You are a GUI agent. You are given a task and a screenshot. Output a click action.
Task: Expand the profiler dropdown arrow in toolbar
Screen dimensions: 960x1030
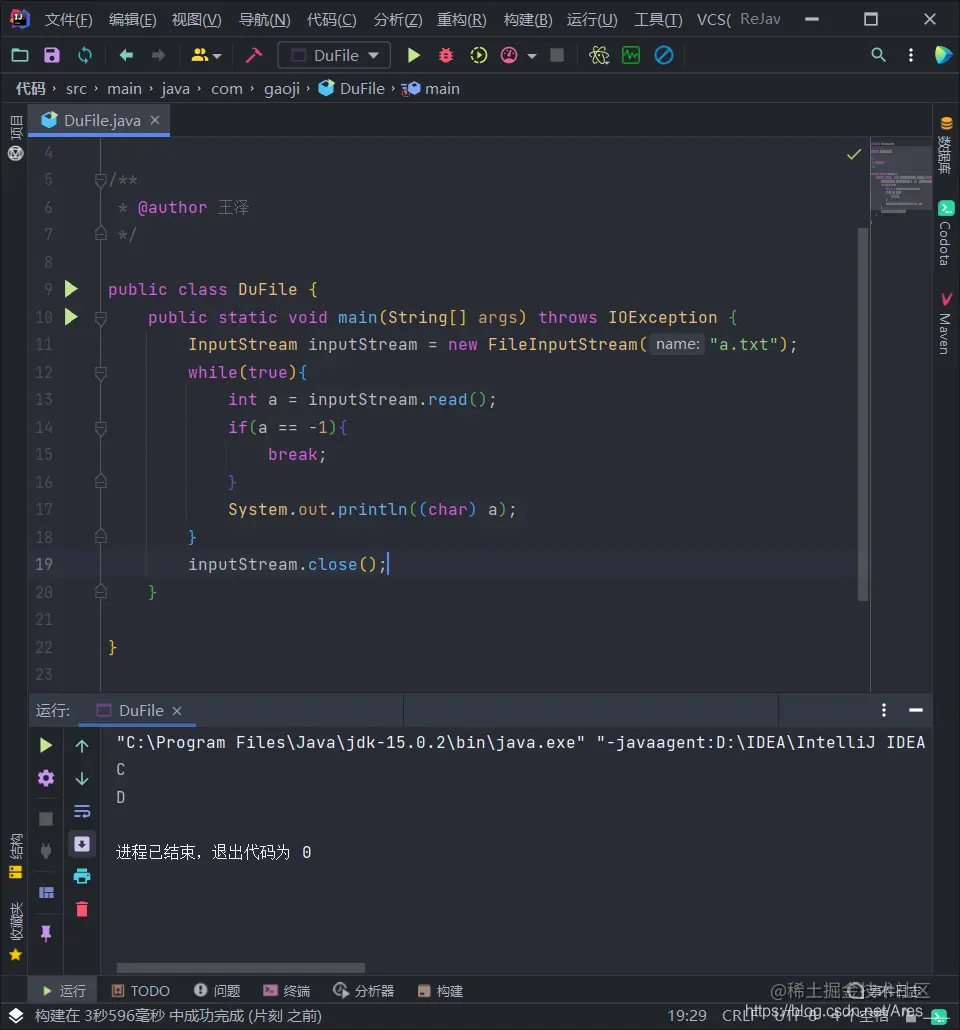coord(532,56)
